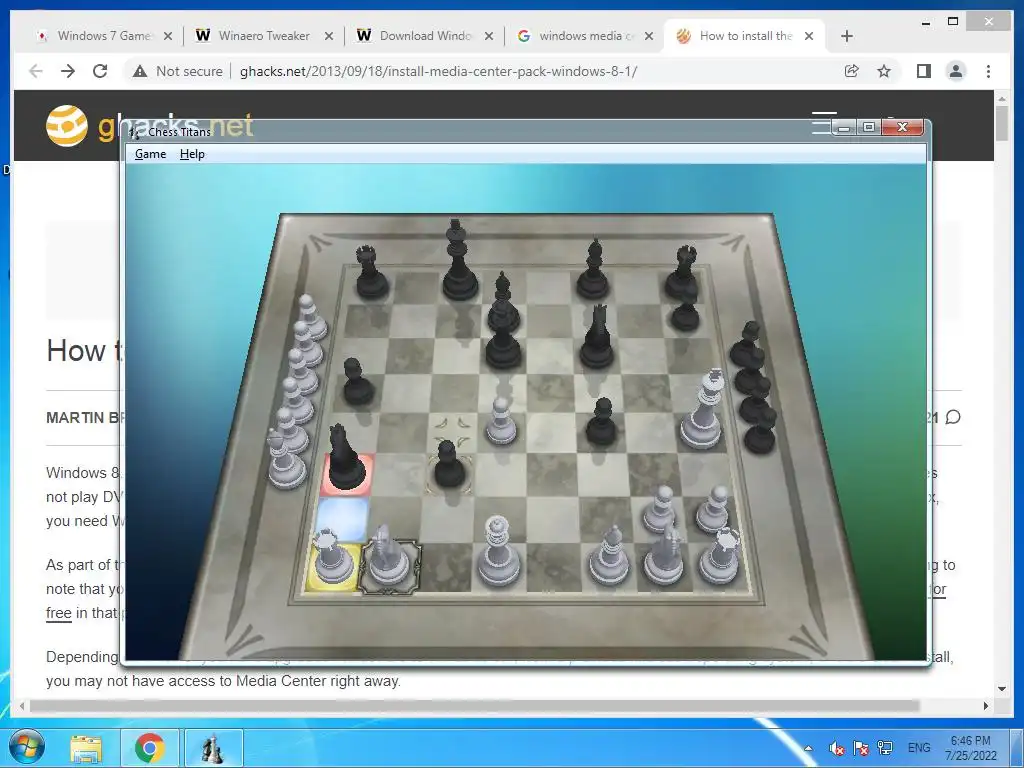Select the white pawn in the board center
Screen dimensions: 1024x768
pyautogui.click(x=501, y=422)
